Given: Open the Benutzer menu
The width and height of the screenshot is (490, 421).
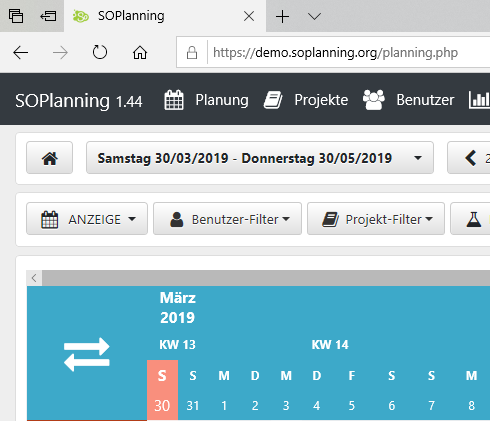Looking at the screenshot, I should click(409, 100).
